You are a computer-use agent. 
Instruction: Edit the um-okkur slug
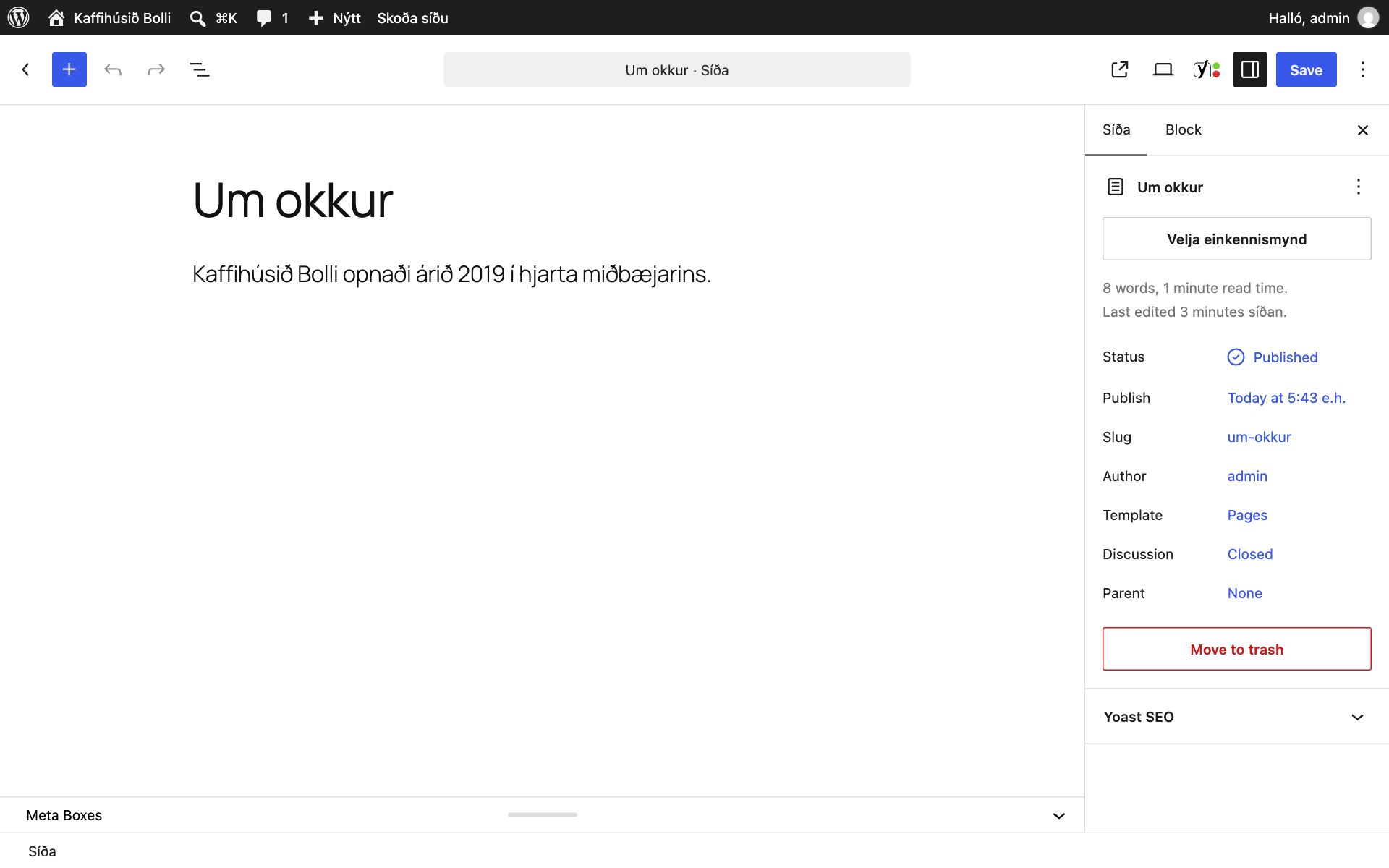1259,437
